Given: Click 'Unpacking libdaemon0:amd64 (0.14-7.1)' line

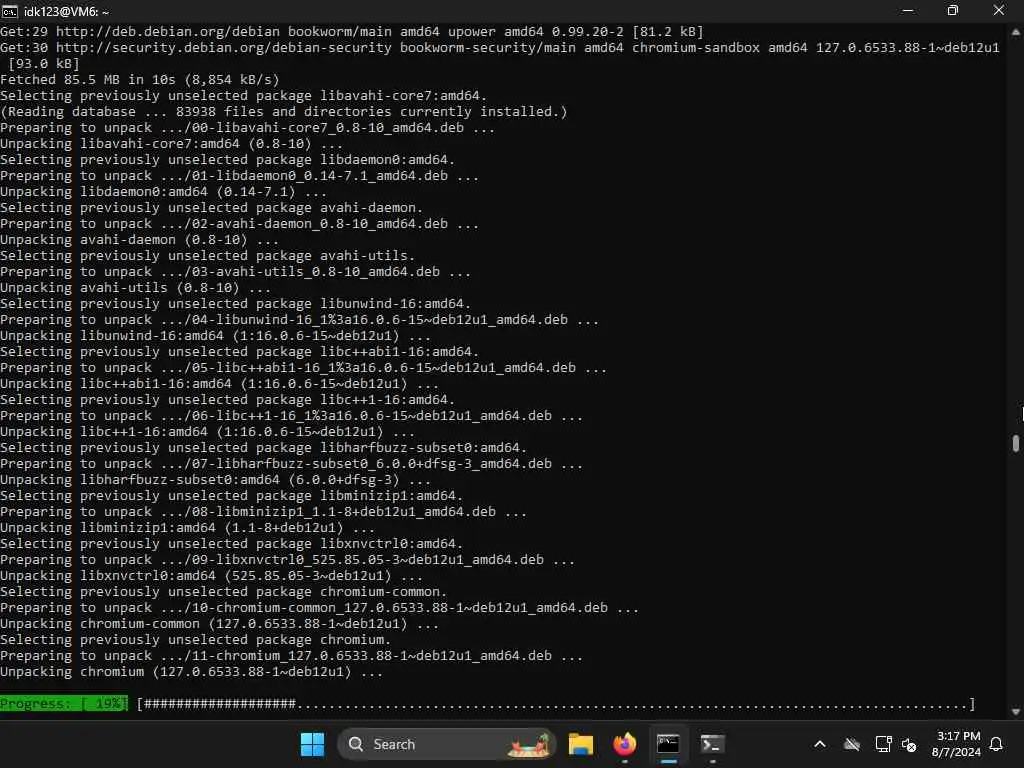Looking at the screenshot, I should [x=163, y=192].
